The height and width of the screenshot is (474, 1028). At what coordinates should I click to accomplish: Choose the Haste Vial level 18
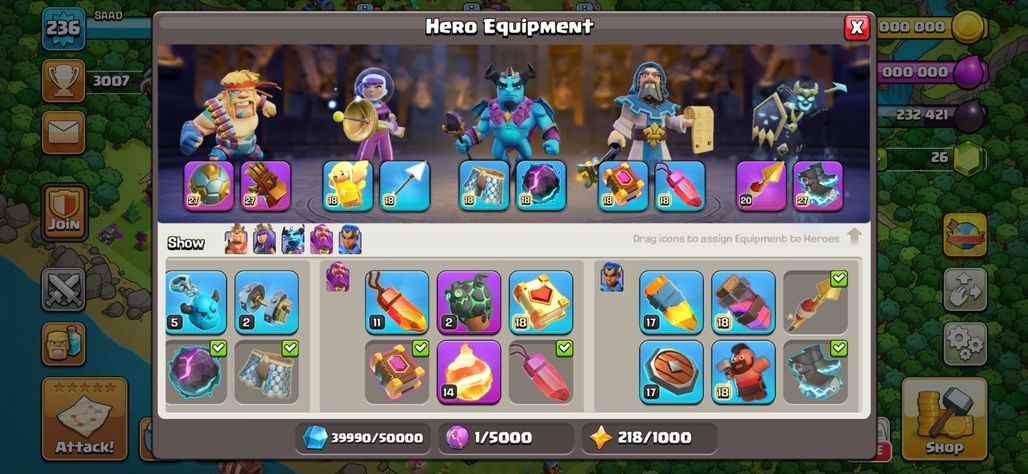pos(743,302)
